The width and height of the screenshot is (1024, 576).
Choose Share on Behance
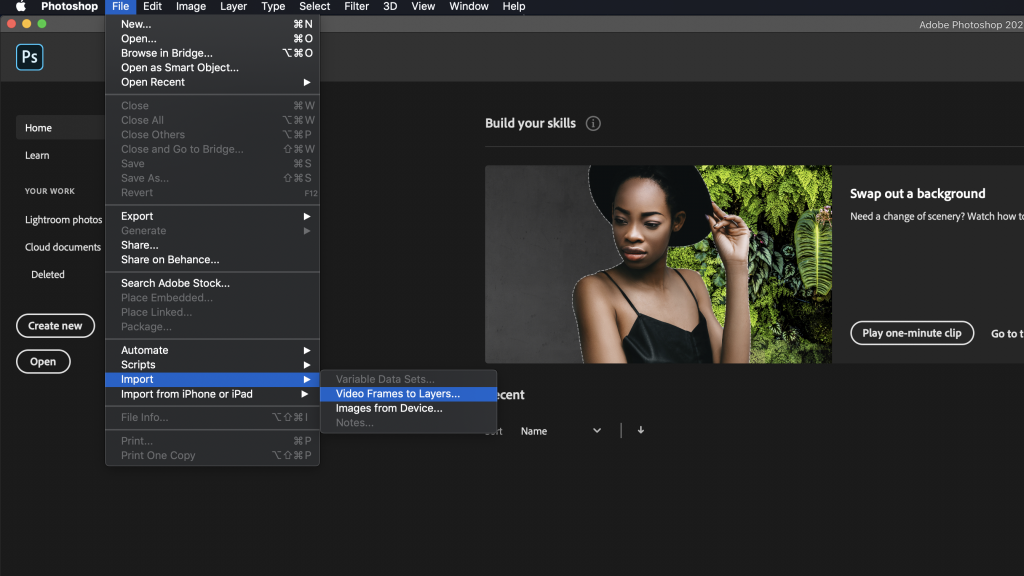(212, 259)
